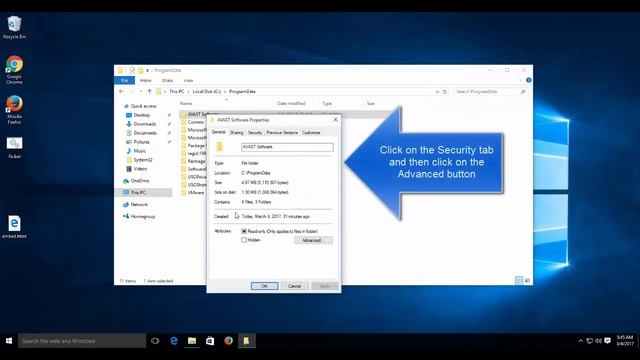Open the Action Center notifications icon
The image size is (640, 360).
607,340
